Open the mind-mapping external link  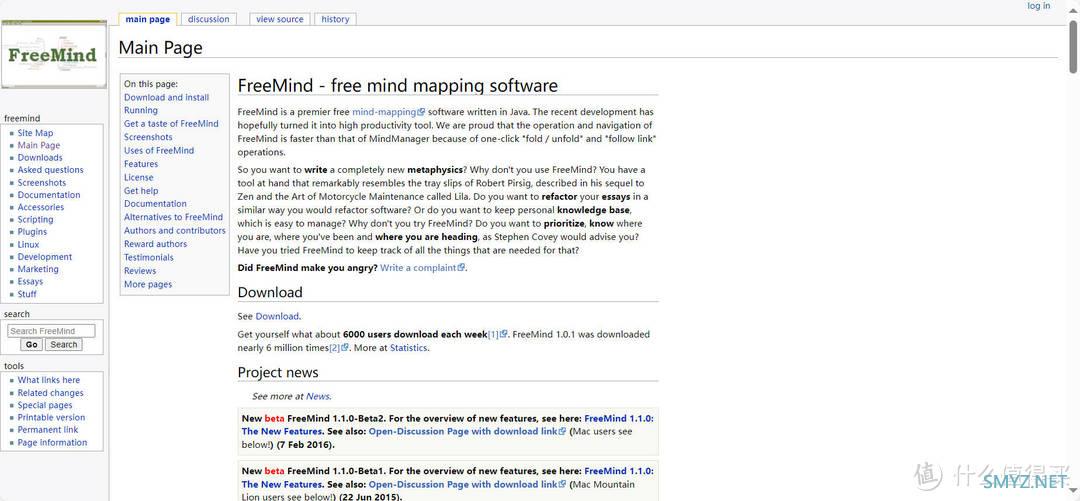384,112
